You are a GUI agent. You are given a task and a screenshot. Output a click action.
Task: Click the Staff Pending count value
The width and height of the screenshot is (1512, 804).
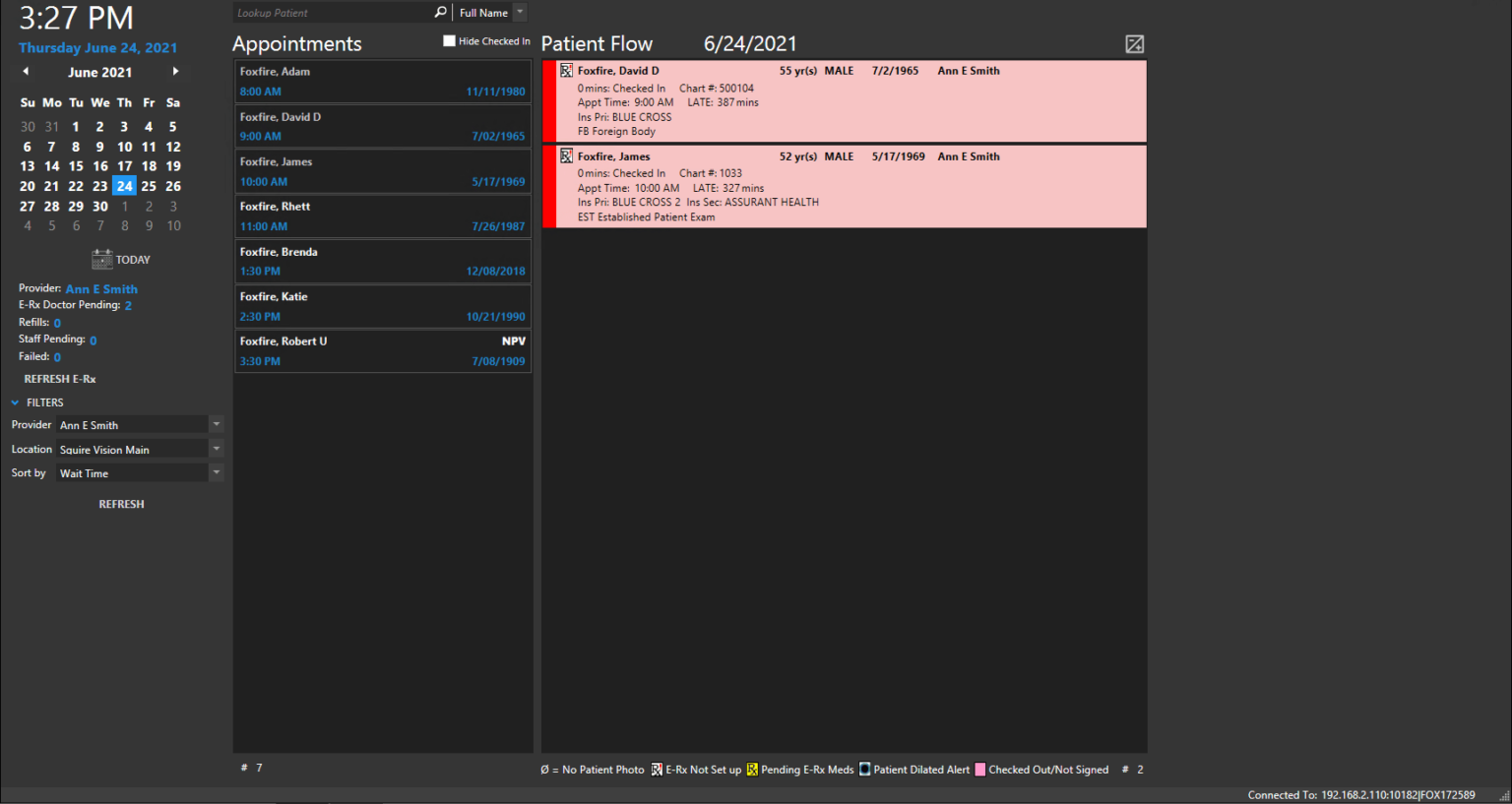click(94, 340)
